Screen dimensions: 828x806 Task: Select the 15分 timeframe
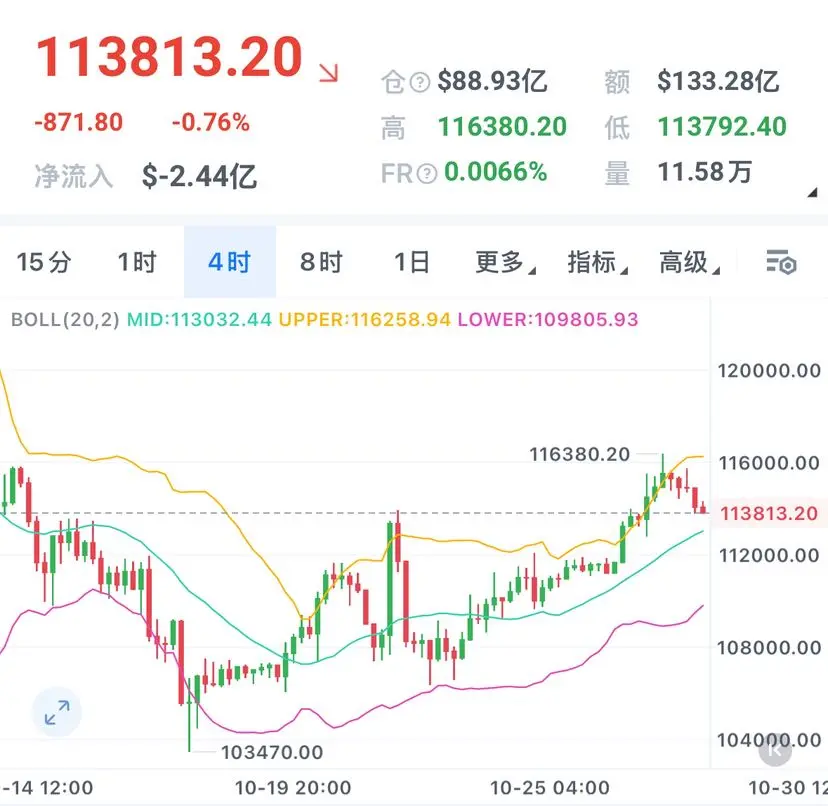pos(44,262)
